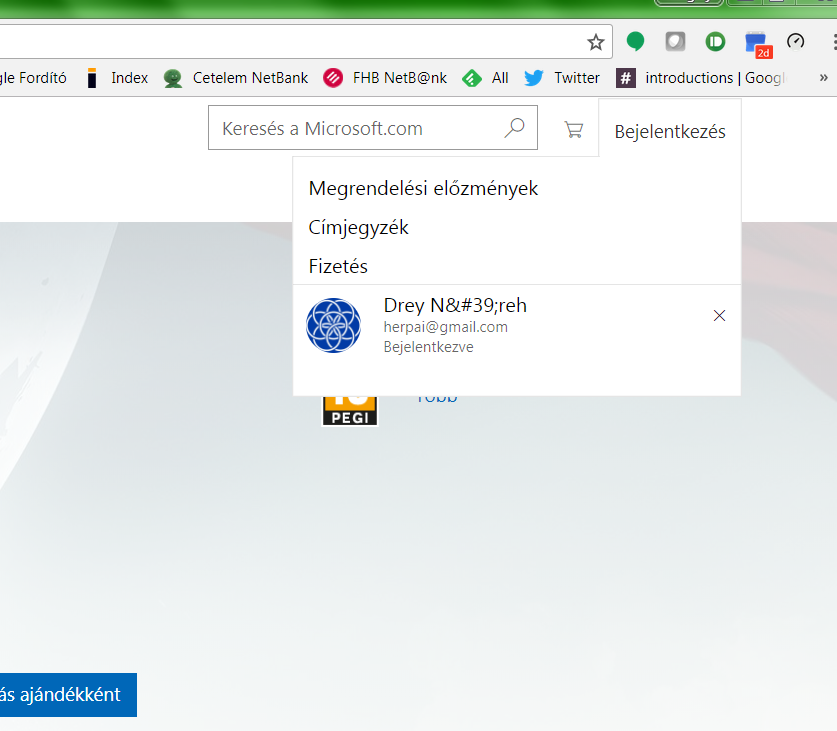Open the Fordító translator bookmark
Image resolution: width=837 pixels, height=731 pixels.
click(33, 78)
